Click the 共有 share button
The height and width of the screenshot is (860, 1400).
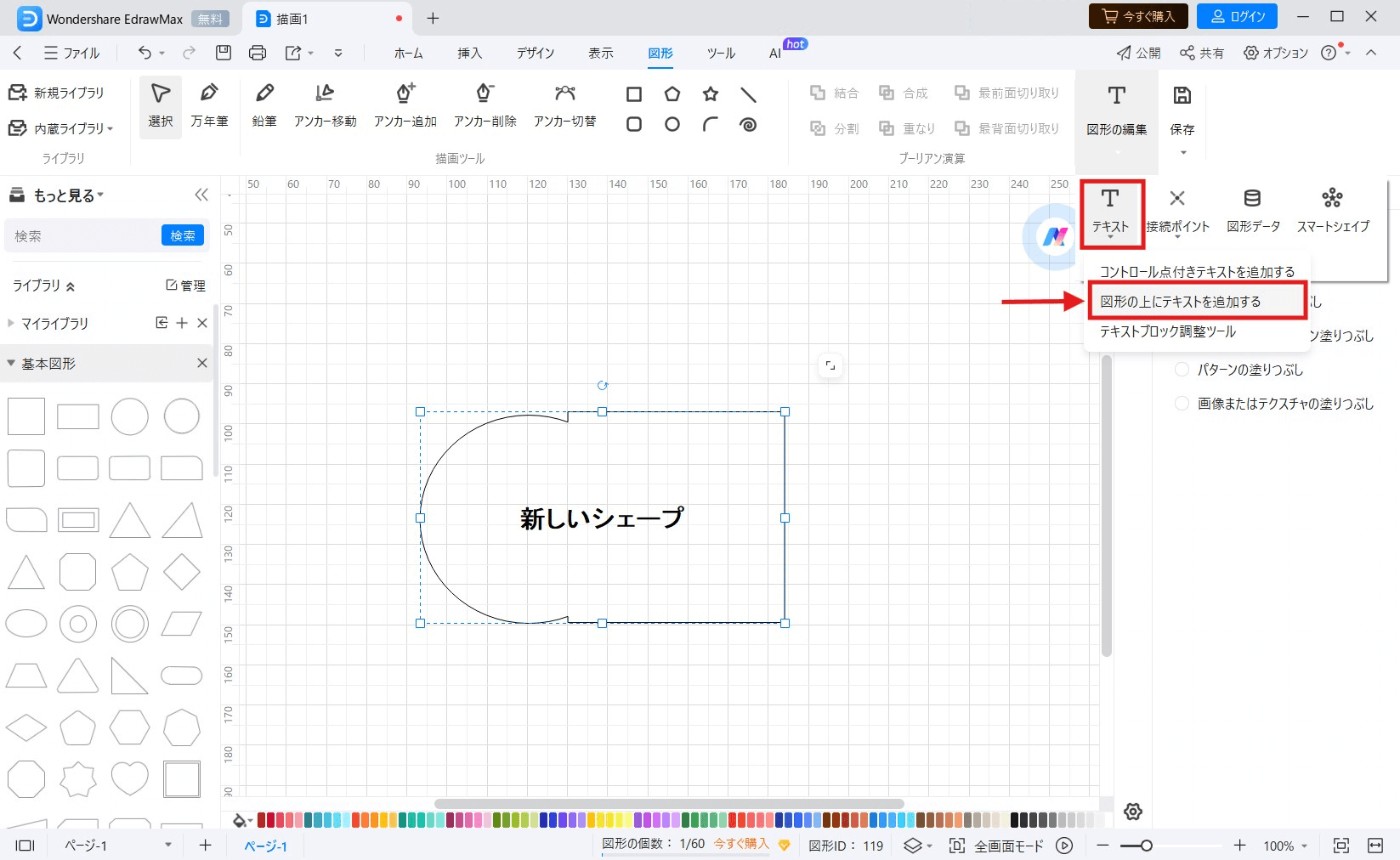[x=1201, y=53]
